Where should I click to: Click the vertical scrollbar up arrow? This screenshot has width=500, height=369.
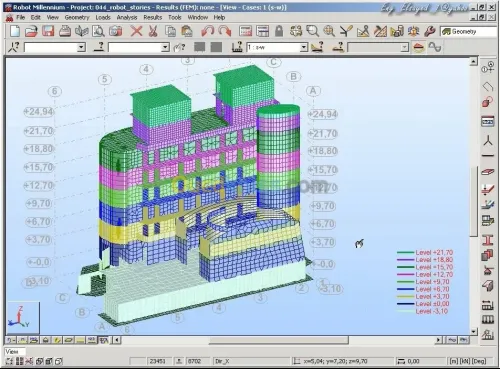(473, 61)
